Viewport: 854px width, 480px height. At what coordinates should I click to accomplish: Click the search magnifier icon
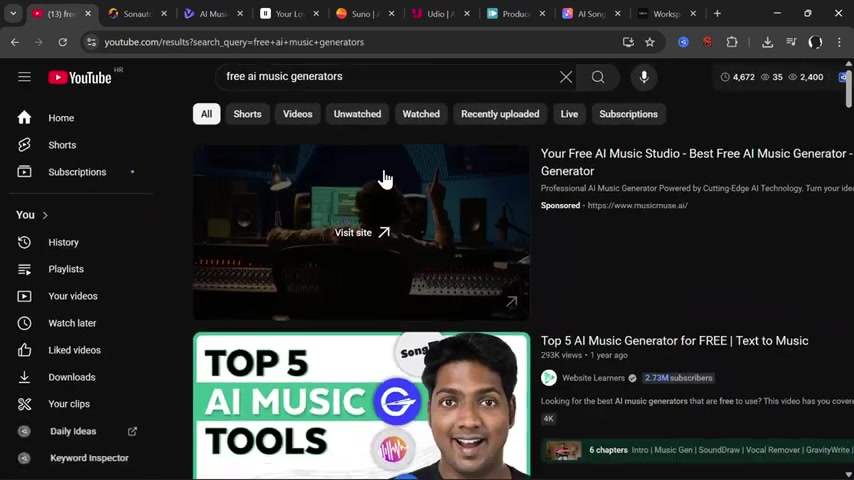(598, 77)
